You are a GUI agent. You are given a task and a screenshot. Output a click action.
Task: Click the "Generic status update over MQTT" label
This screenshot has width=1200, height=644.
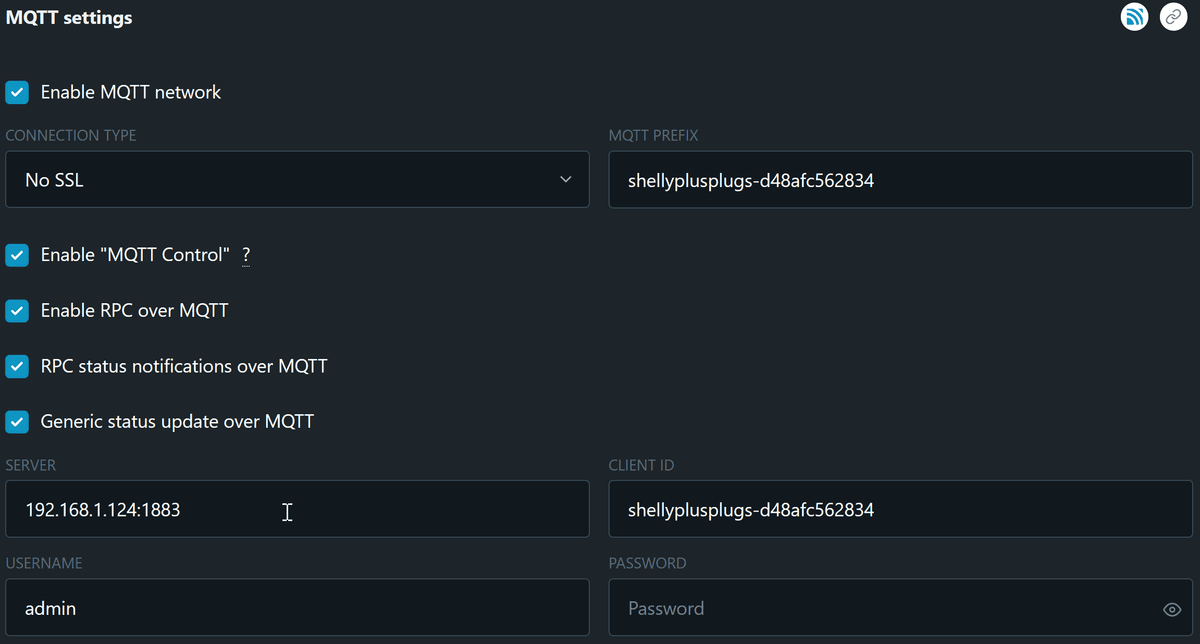click(177, 422)
